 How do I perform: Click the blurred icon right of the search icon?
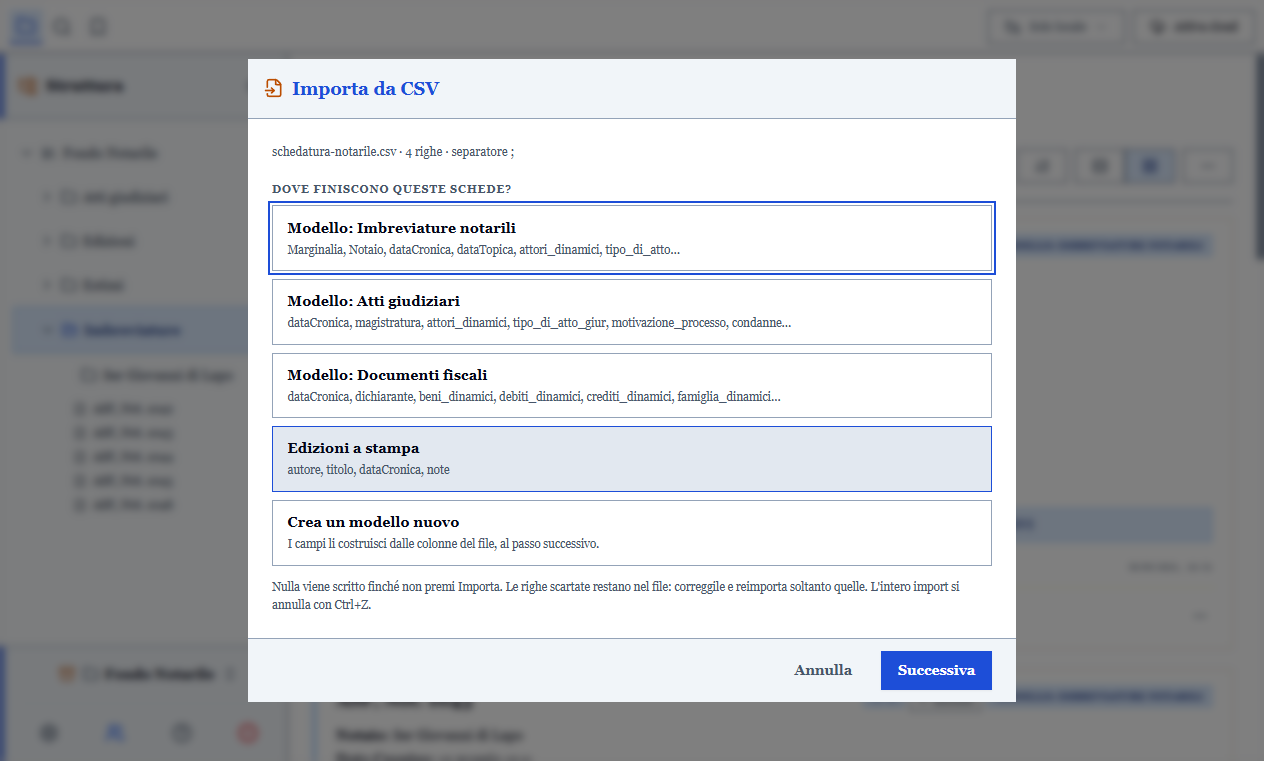(x=97, y=27)
